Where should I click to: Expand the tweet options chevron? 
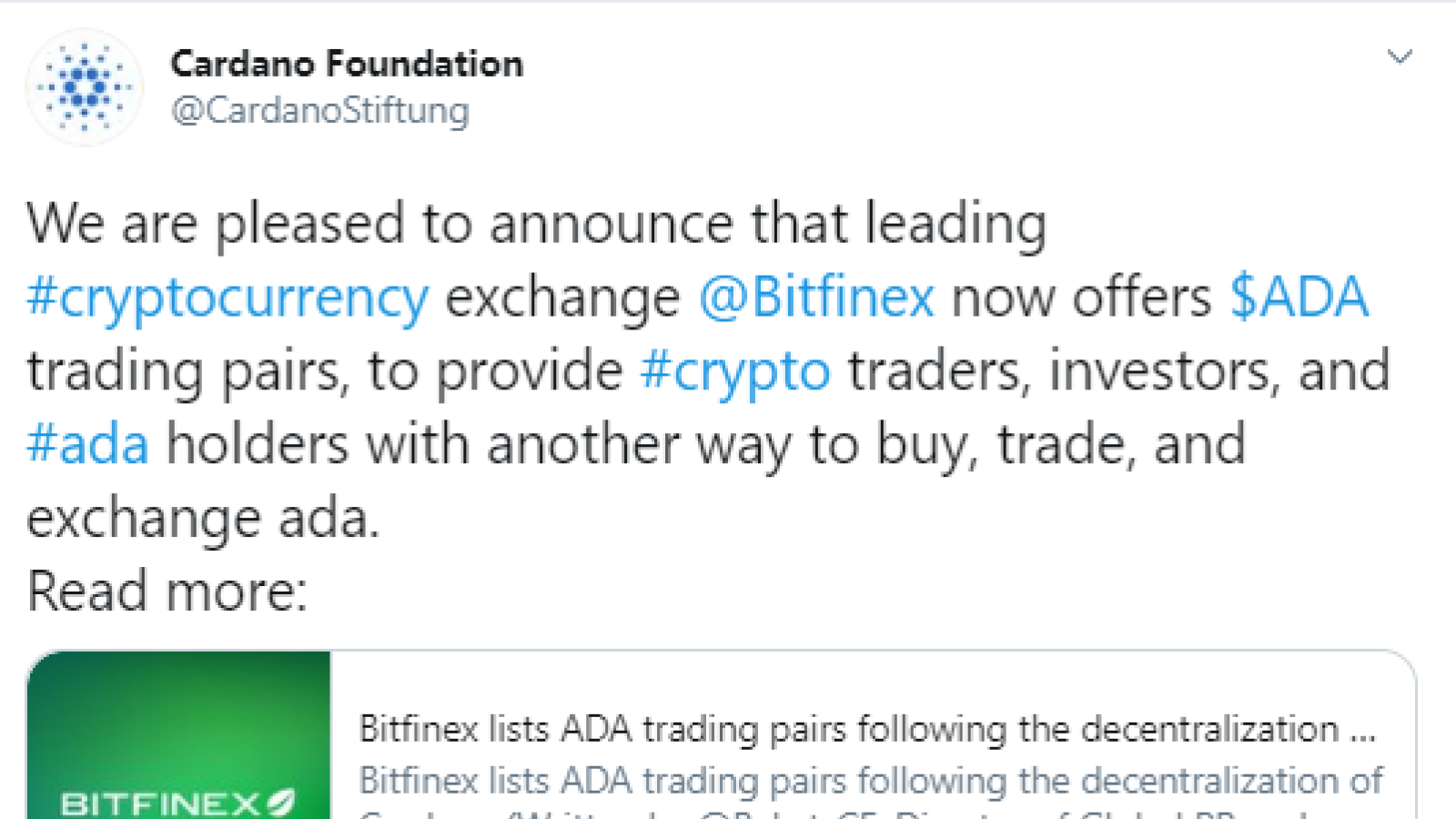pos(1399,57)
